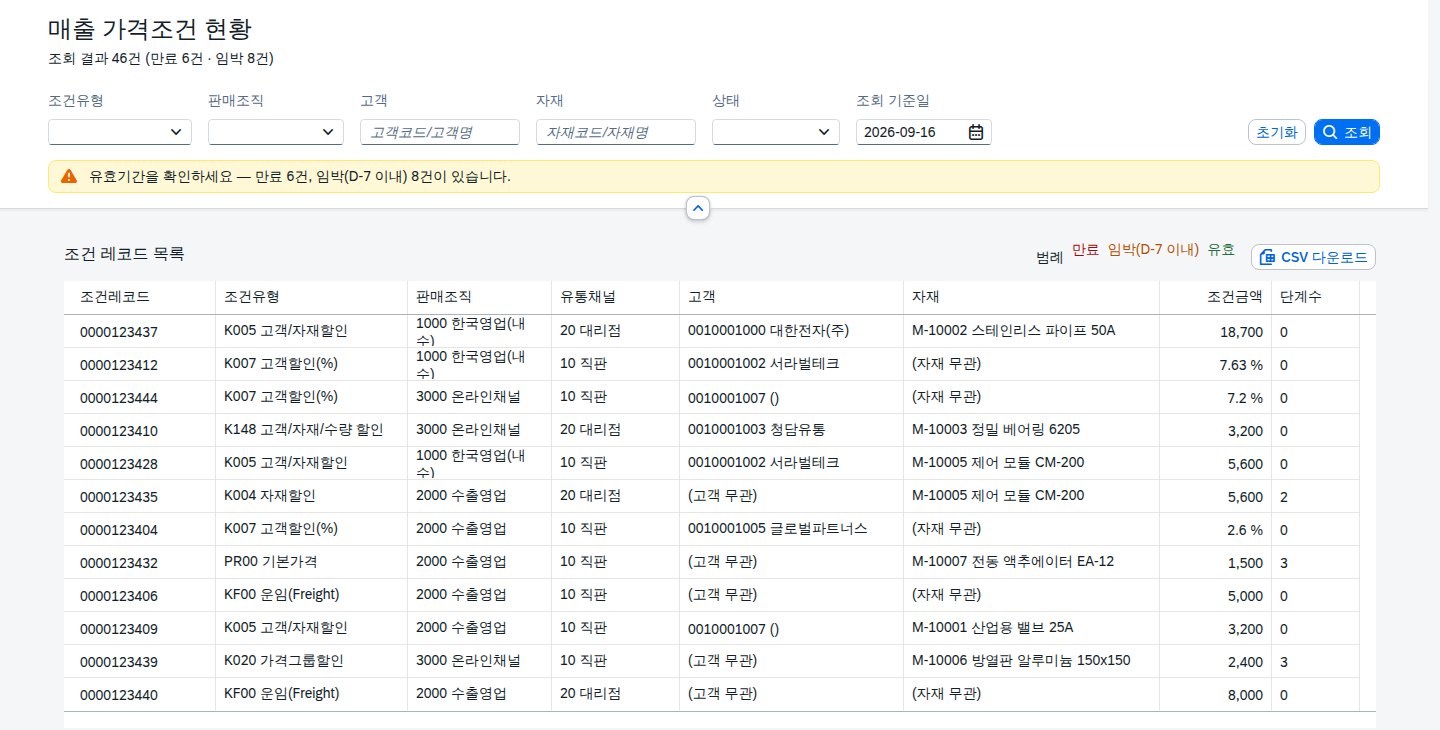Select record 0000123444
Viewport: 1440px width, 730px height.
[x=119, y=398]
